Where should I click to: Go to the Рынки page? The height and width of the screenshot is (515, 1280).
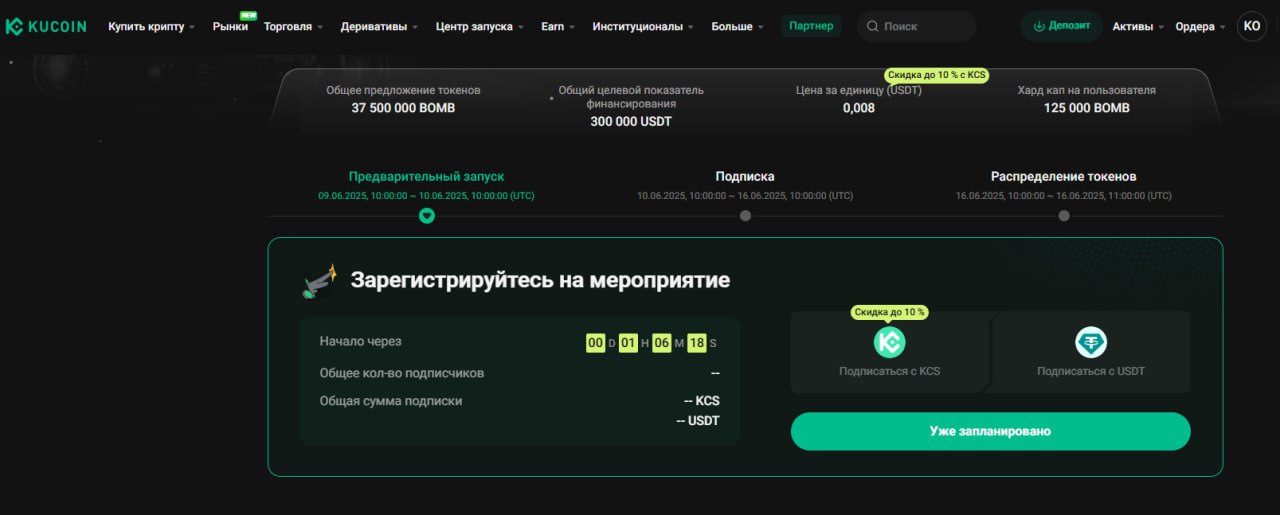(231, 27)
